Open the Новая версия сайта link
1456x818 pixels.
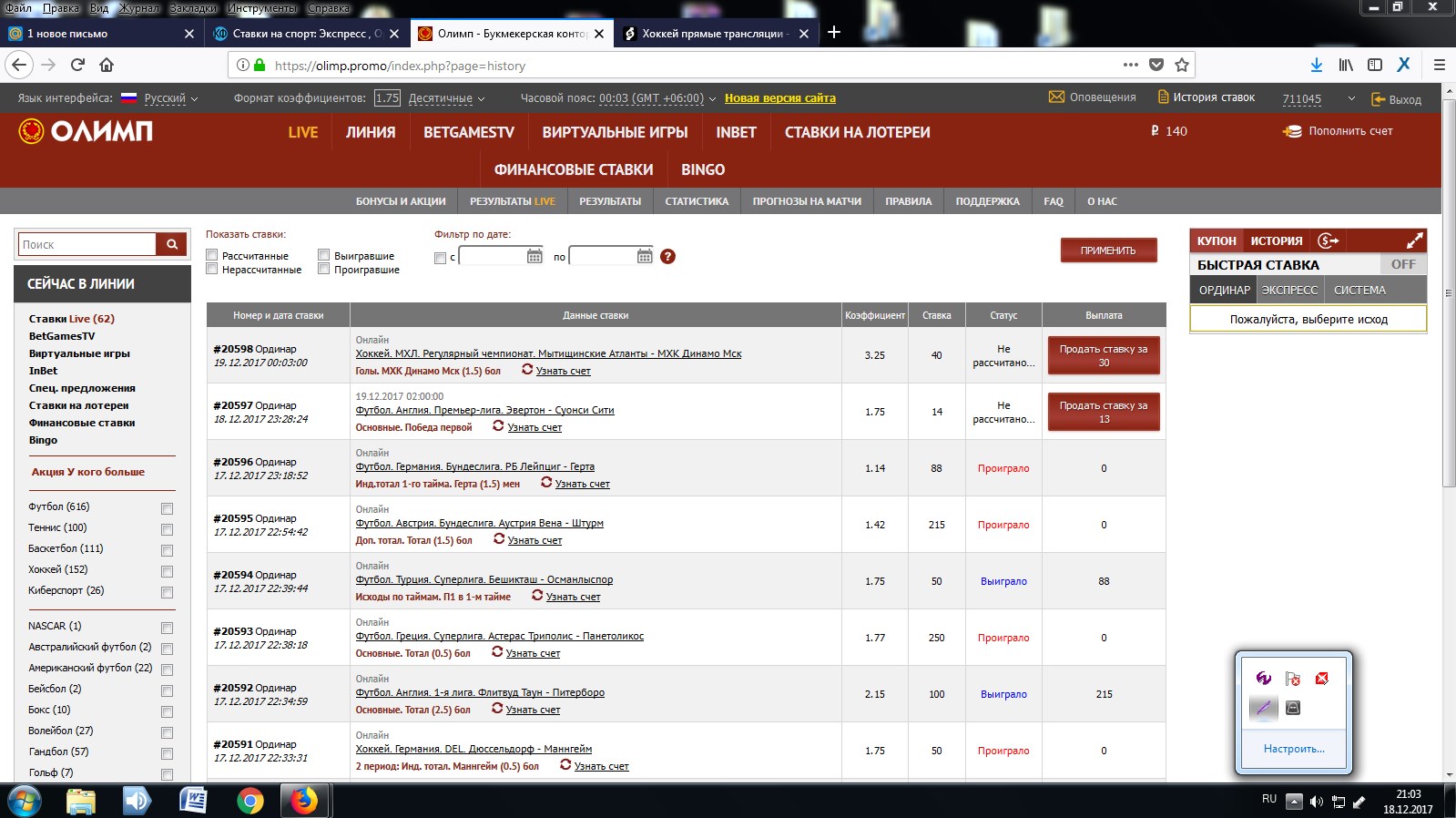point(780,98)
